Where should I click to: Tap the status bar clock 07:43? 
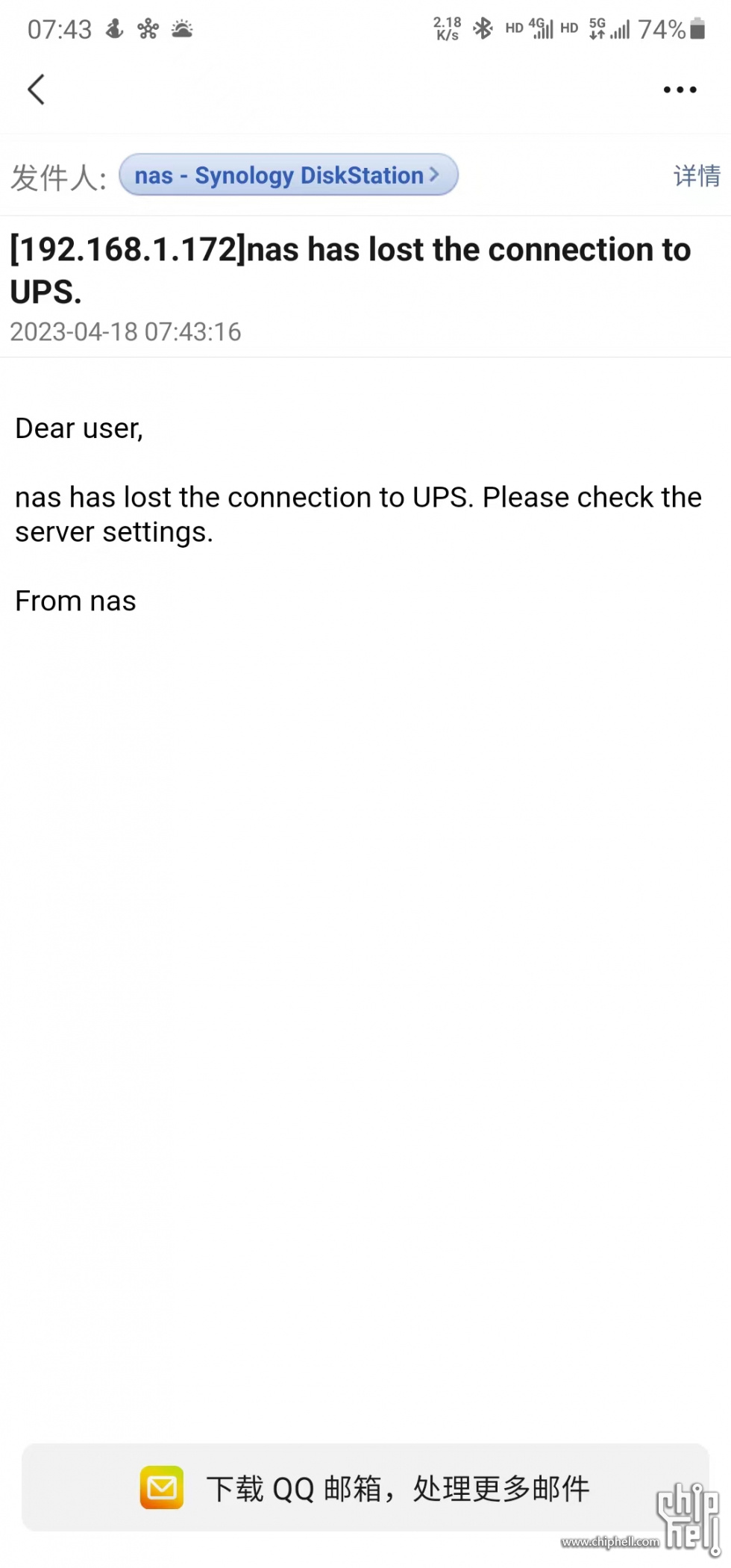pyautogui.click(x=60, y=29)
